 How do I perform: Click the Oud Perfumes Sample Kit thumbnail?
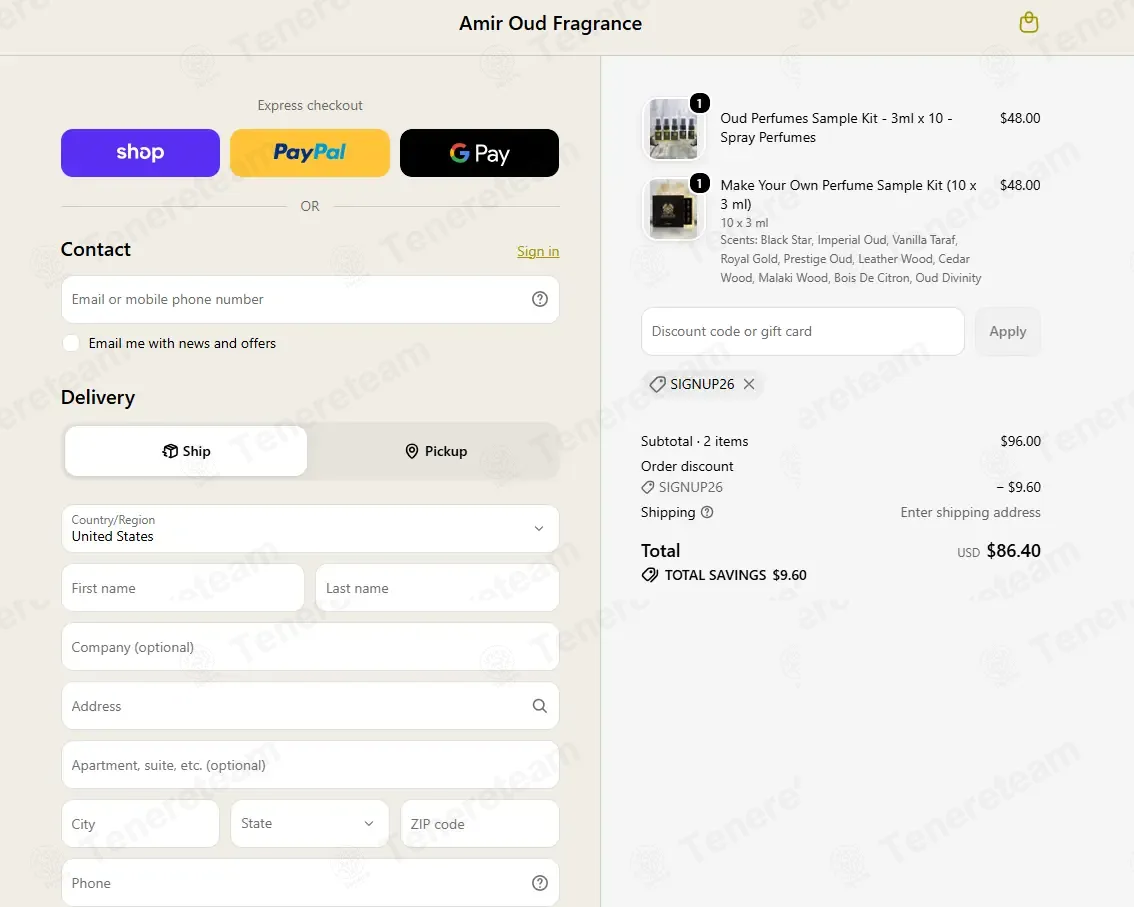tap(673, 129)
